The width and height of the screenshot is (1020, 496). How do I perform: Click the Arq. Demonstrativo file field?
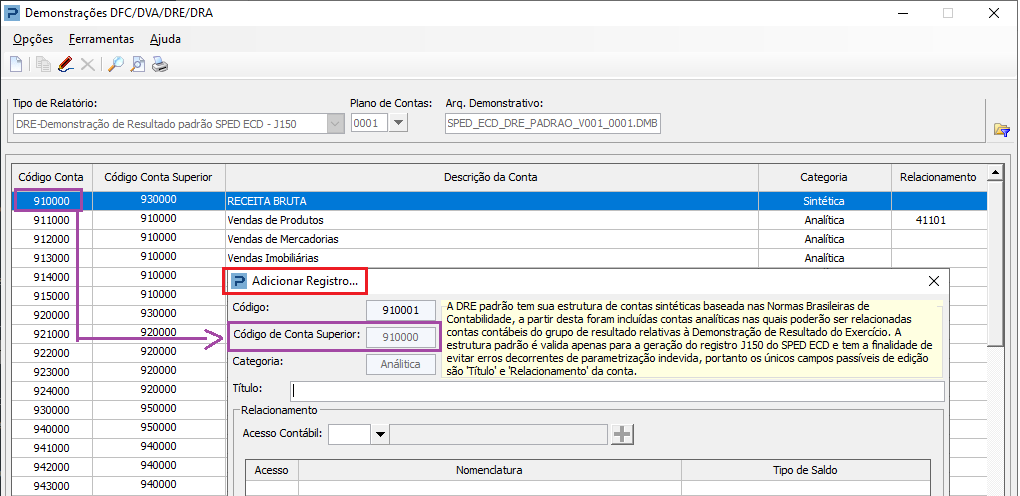click(x=553, y=123)
